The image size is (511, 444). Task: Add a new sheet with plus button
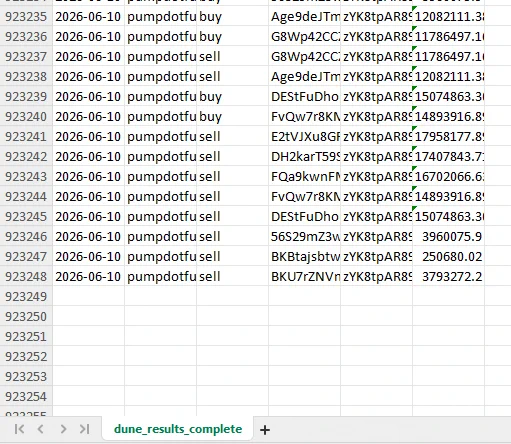click(265, 430)
